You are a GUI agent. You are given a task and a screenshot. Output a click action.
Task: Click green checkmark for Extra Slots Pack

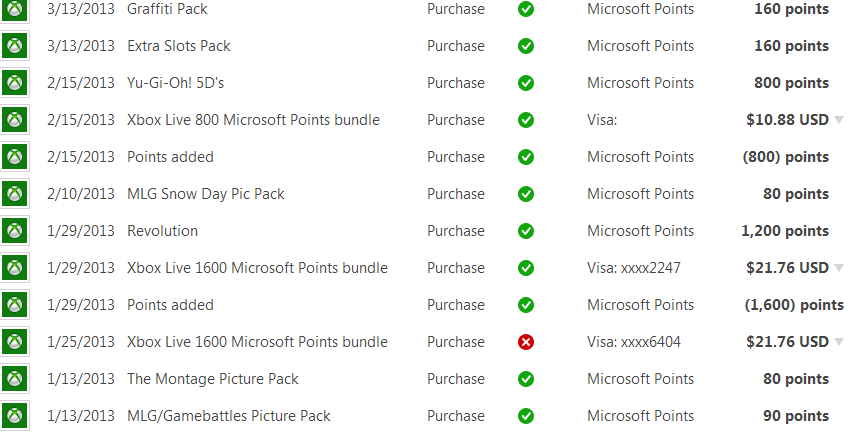point(526,46)
